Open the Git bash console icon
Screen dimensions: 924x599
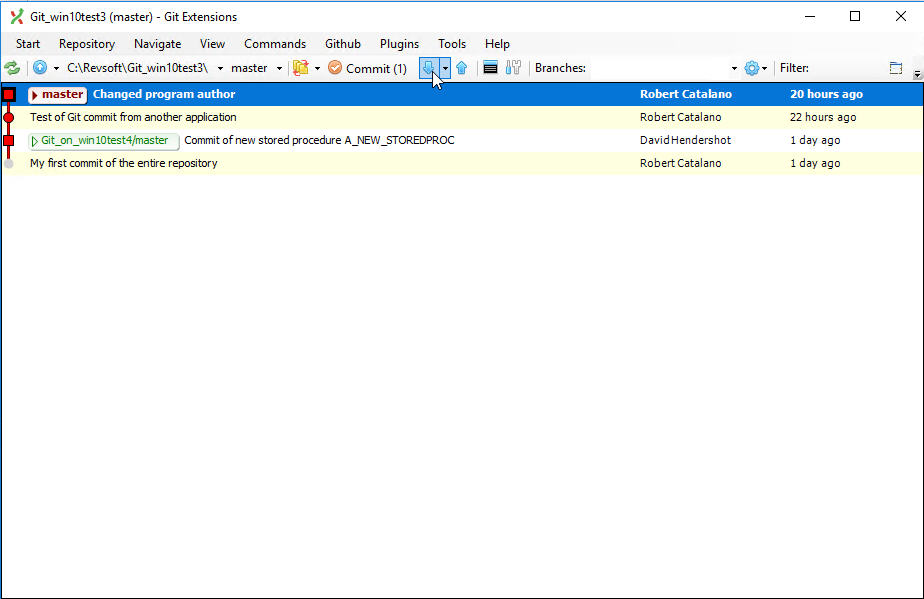490,68
